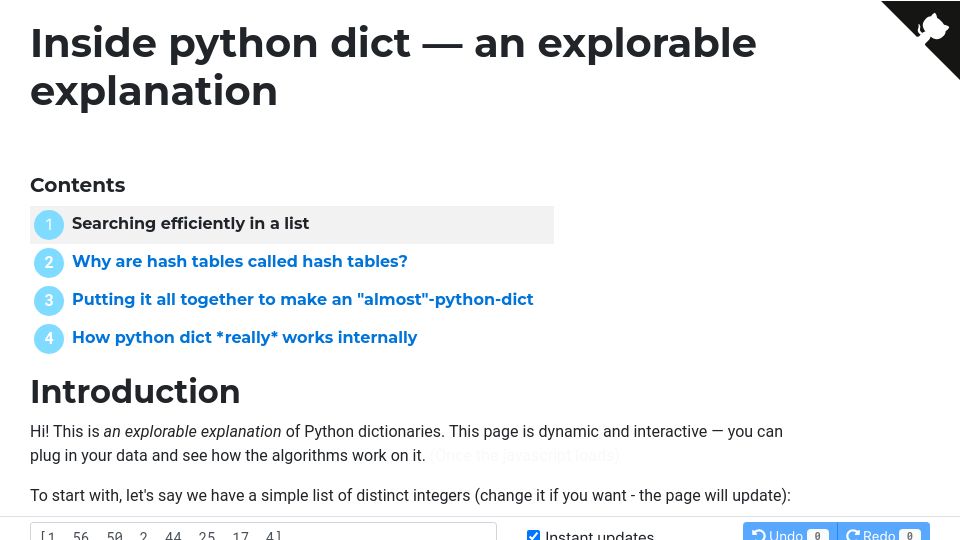Click the 'Introduction' heading
Viewport: 960px width, 540px height.
pos(135,391)
